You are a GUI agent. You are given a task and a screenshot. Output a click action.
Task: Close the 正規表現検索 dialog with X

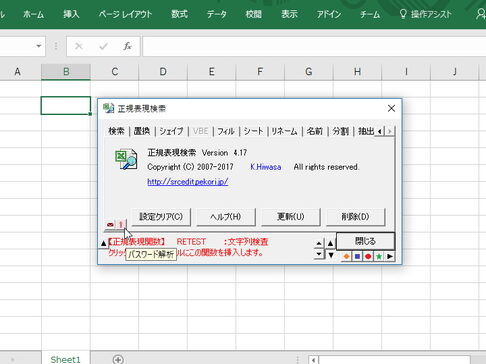[391, 108]
